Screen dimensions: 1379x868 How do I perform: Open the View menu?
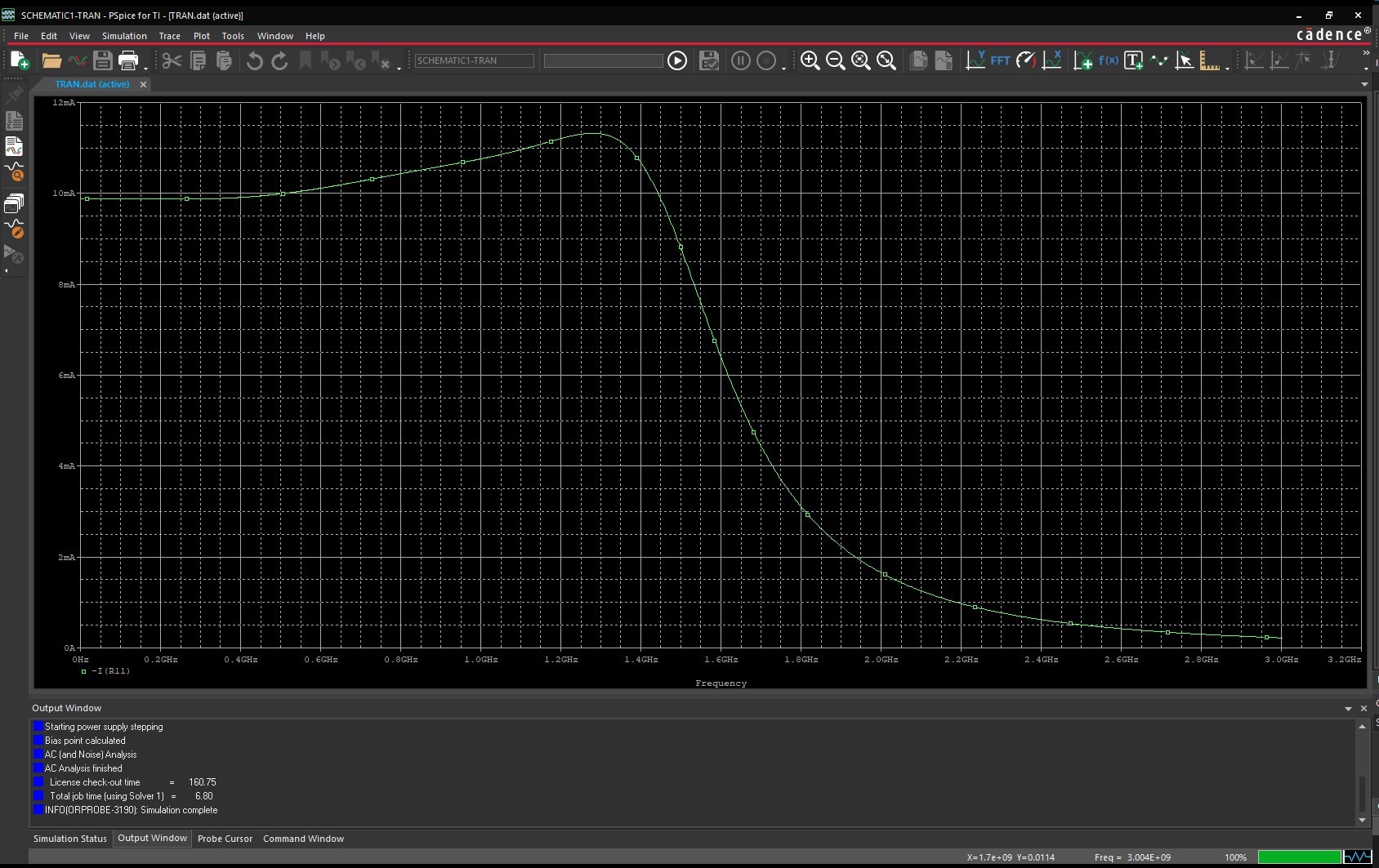point(79,36)
